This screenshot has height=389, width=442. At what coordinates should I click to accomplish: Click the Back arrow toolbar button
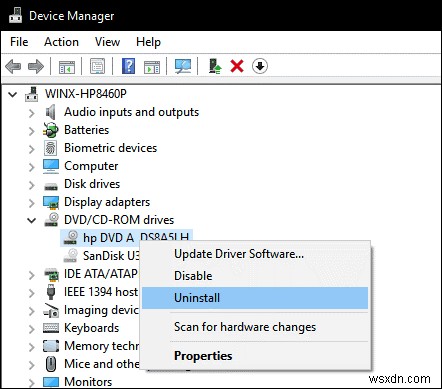pyautogui.click(x=13, y=66)
